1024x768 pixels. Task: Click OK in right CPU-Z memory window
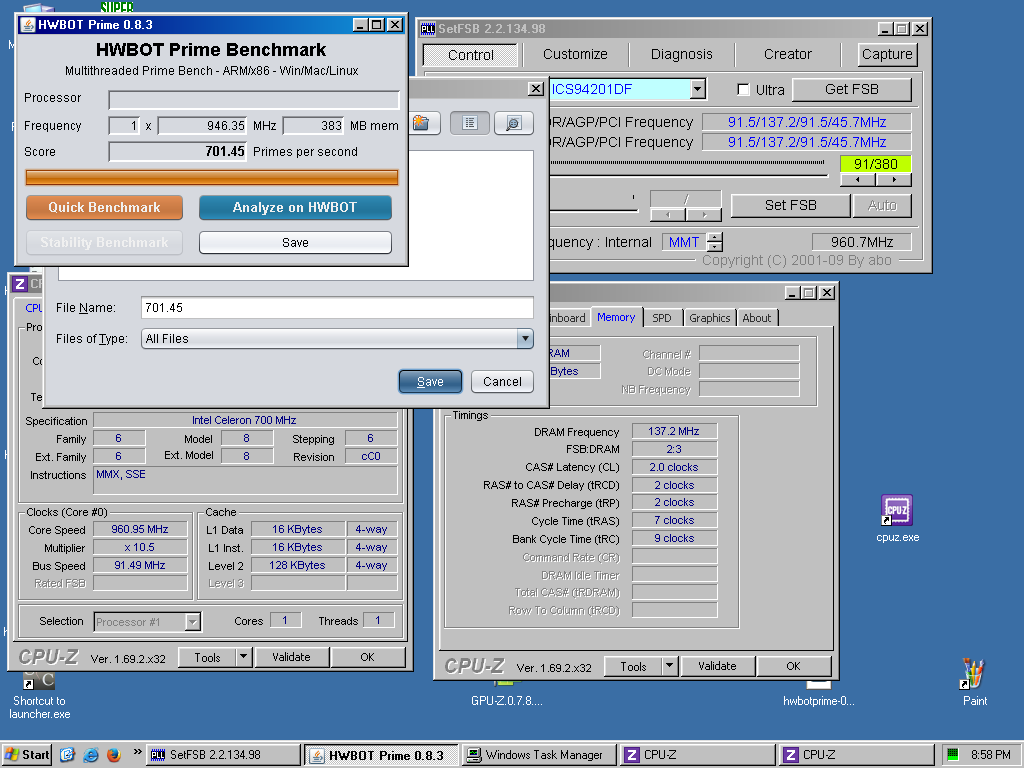point(793,666)
